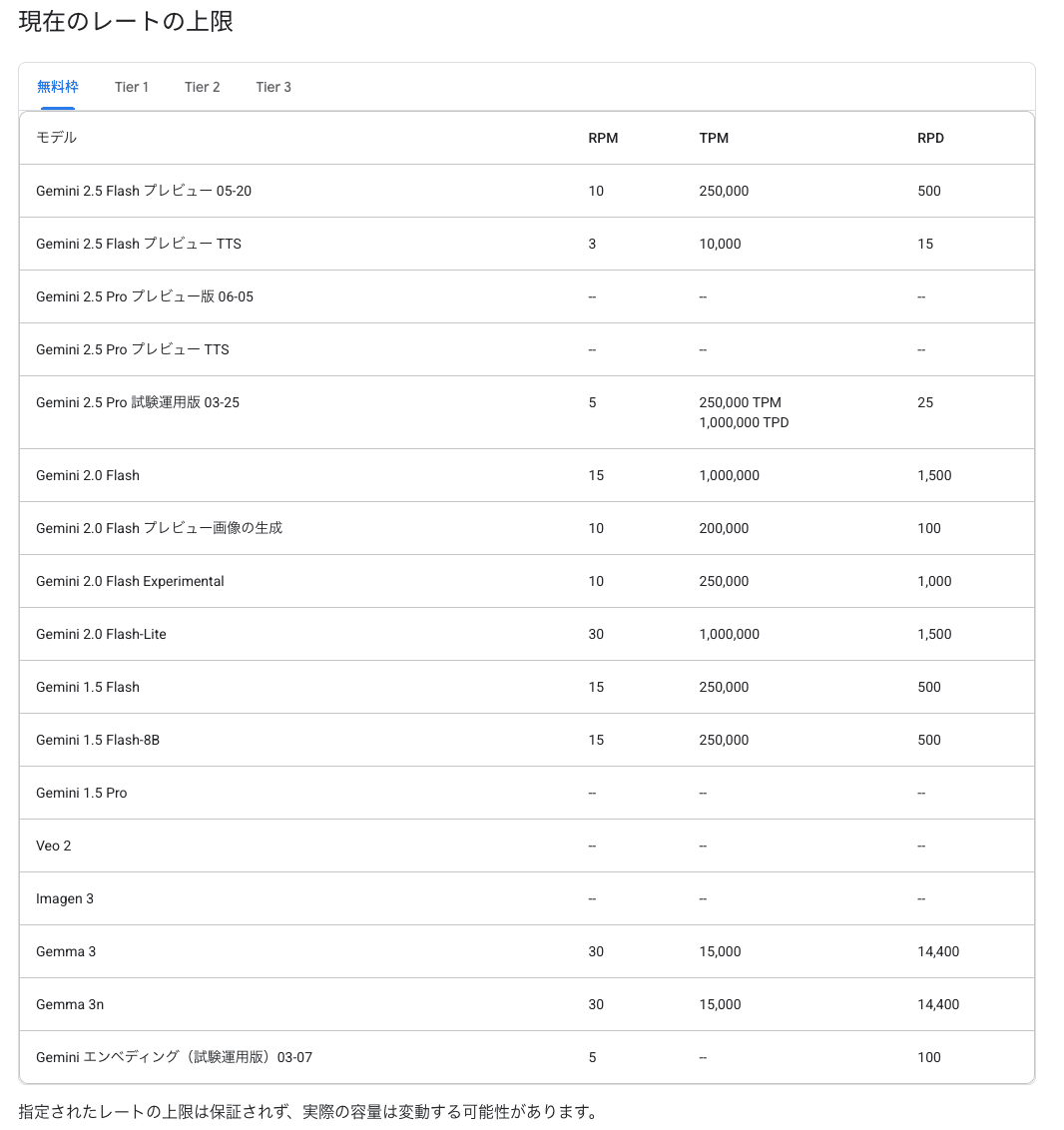Image resolution: width=1064 pixels, height=1130 pixels.
Task: Click the Gemini エンベディング 03-07 model name
Action: (174, 1057)
